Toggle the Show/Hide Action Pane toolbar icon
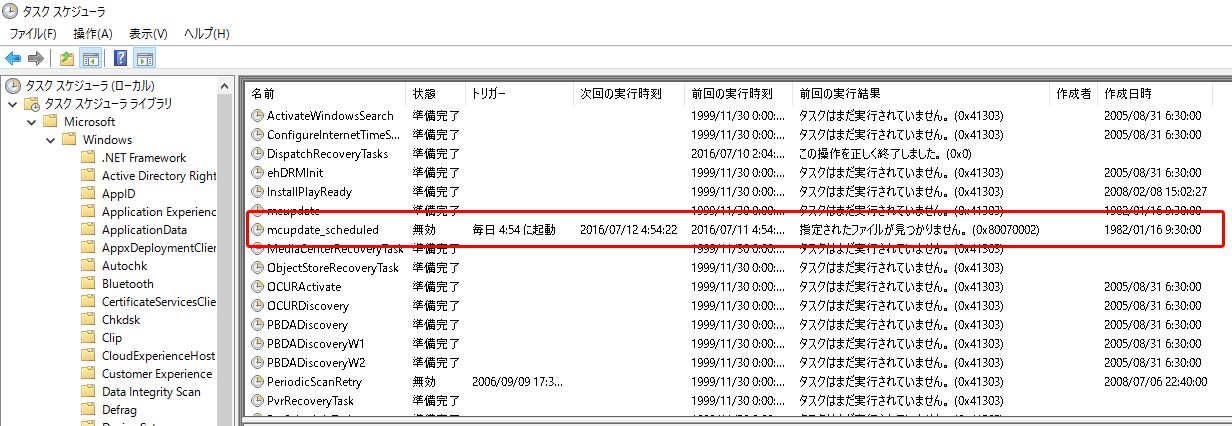Viewport: 1232px width, 426px height. [x=144, y=58]
